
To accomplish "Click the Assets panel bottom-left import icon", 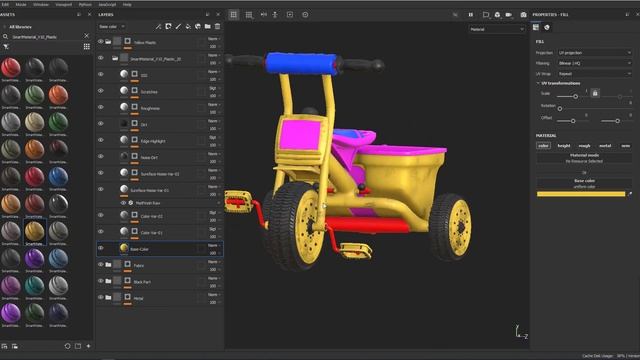I will [4, 346].
